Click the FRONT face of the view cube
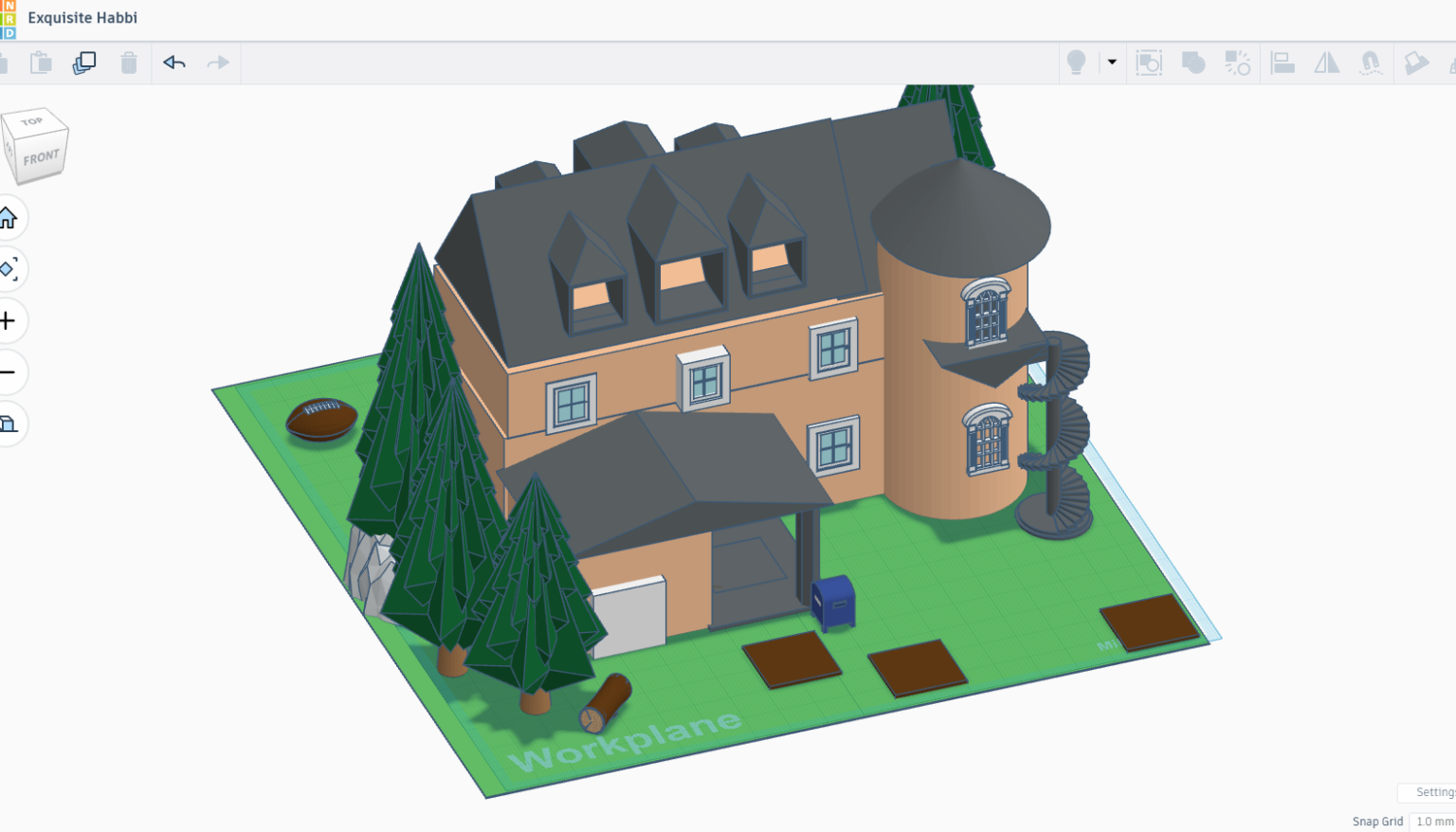Screen dimensions: 1456x832 tap(41, 157)
